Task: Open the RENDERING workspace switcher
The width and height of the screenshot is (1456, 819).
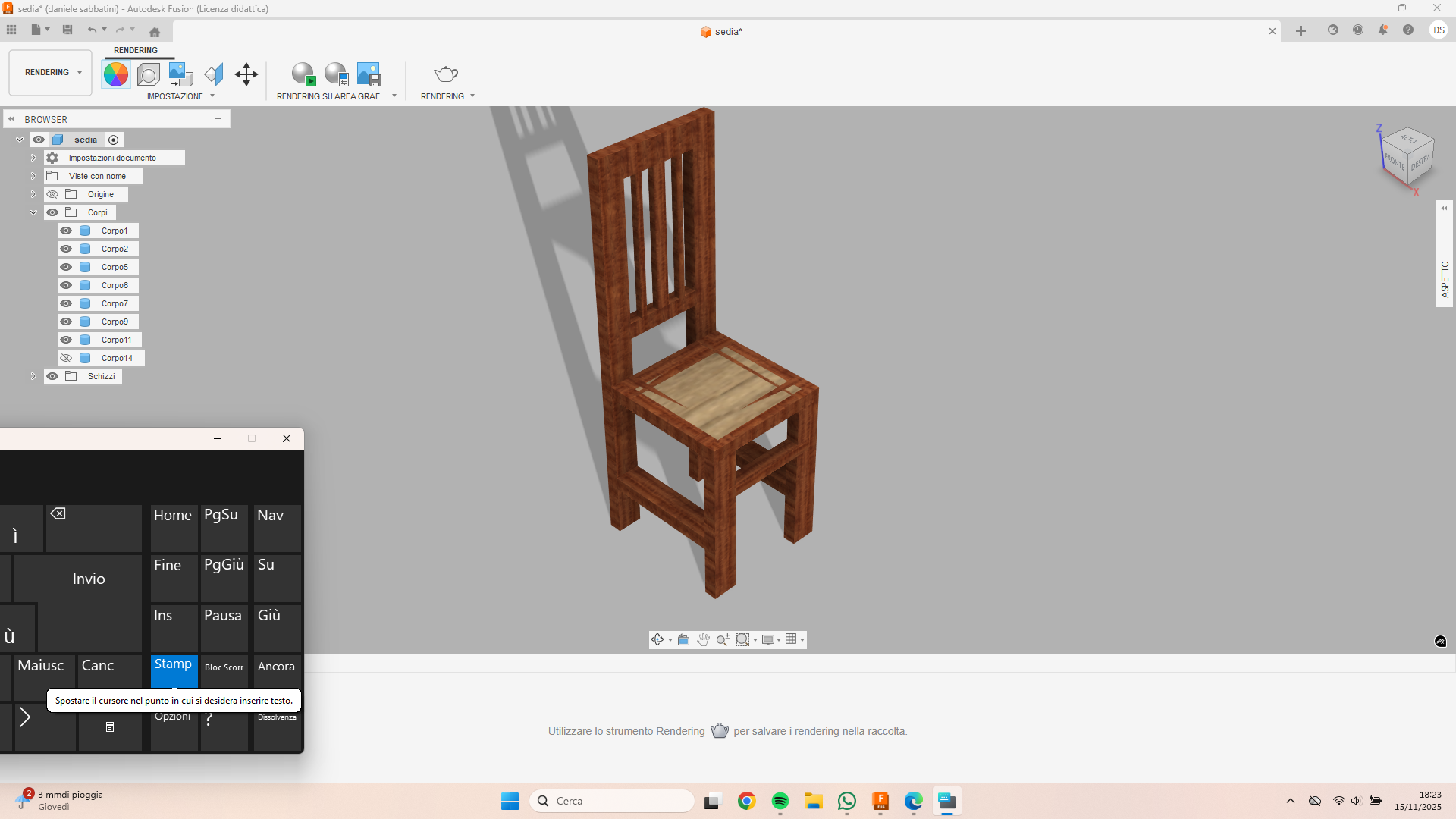Action: [49, 72]
